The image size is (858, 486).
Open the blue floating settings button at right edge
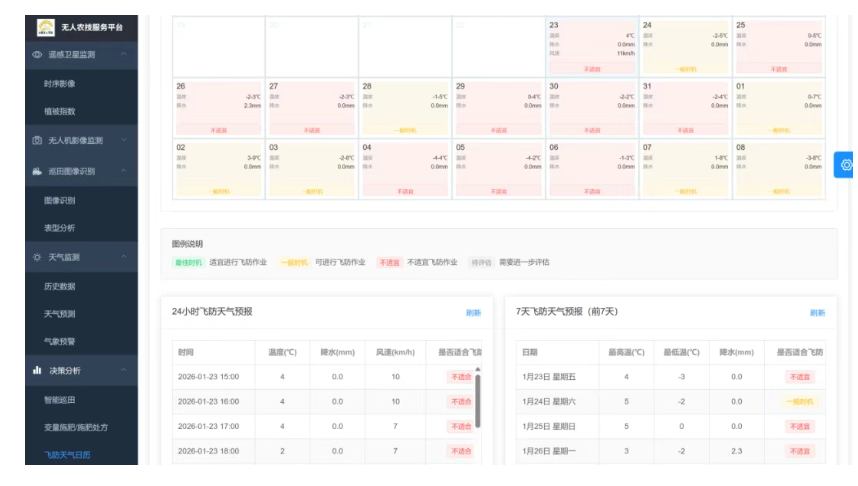[846, 165]
